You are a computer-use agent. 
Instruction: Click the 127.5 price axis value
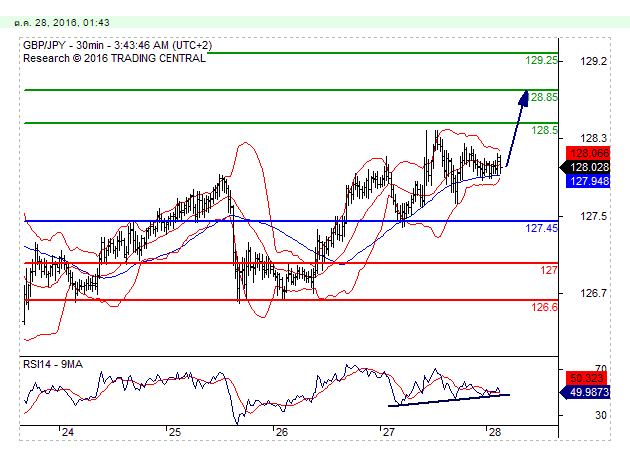click(593, 217)
